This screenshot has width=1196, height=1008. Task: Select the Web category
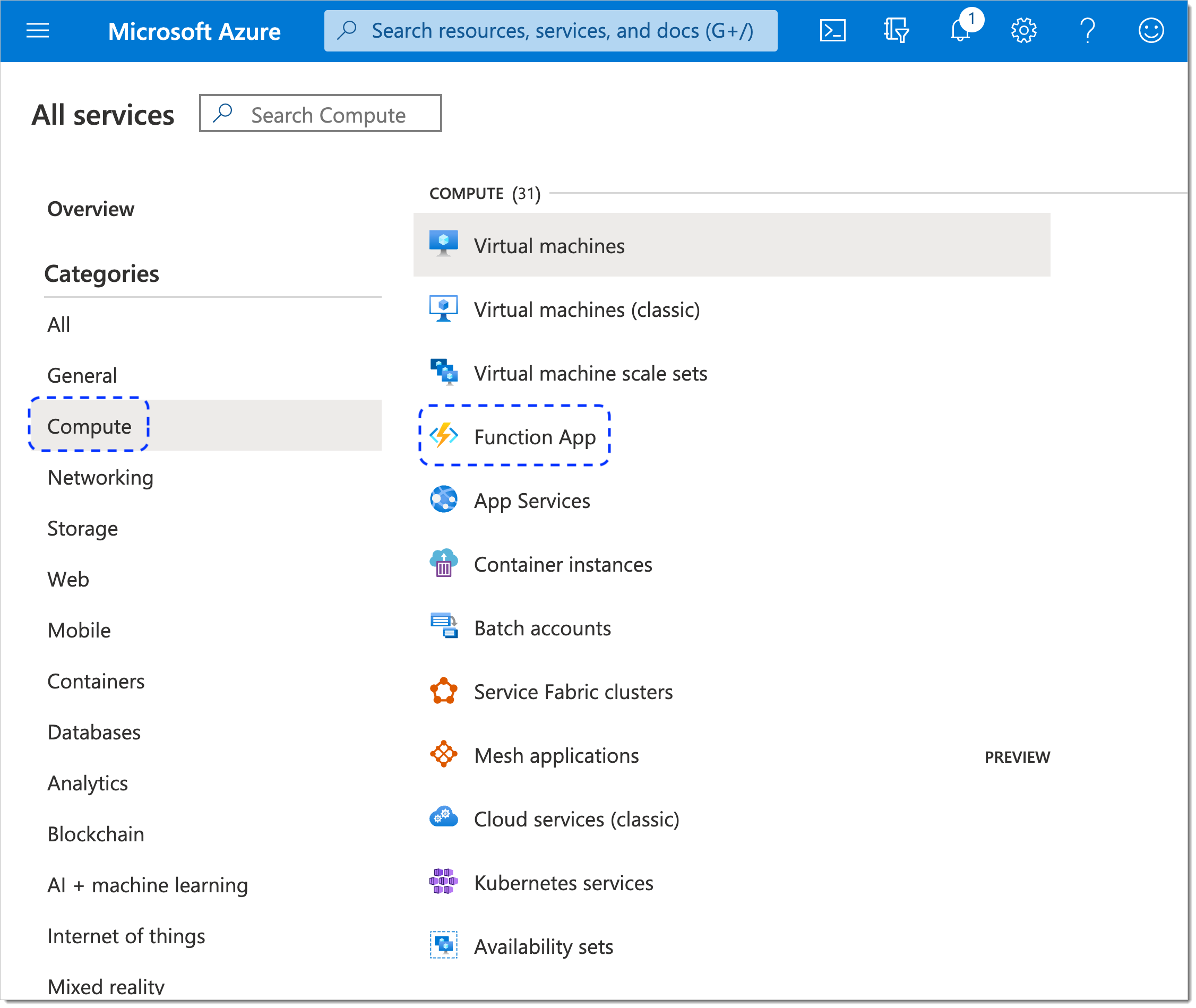pos(68,580)
